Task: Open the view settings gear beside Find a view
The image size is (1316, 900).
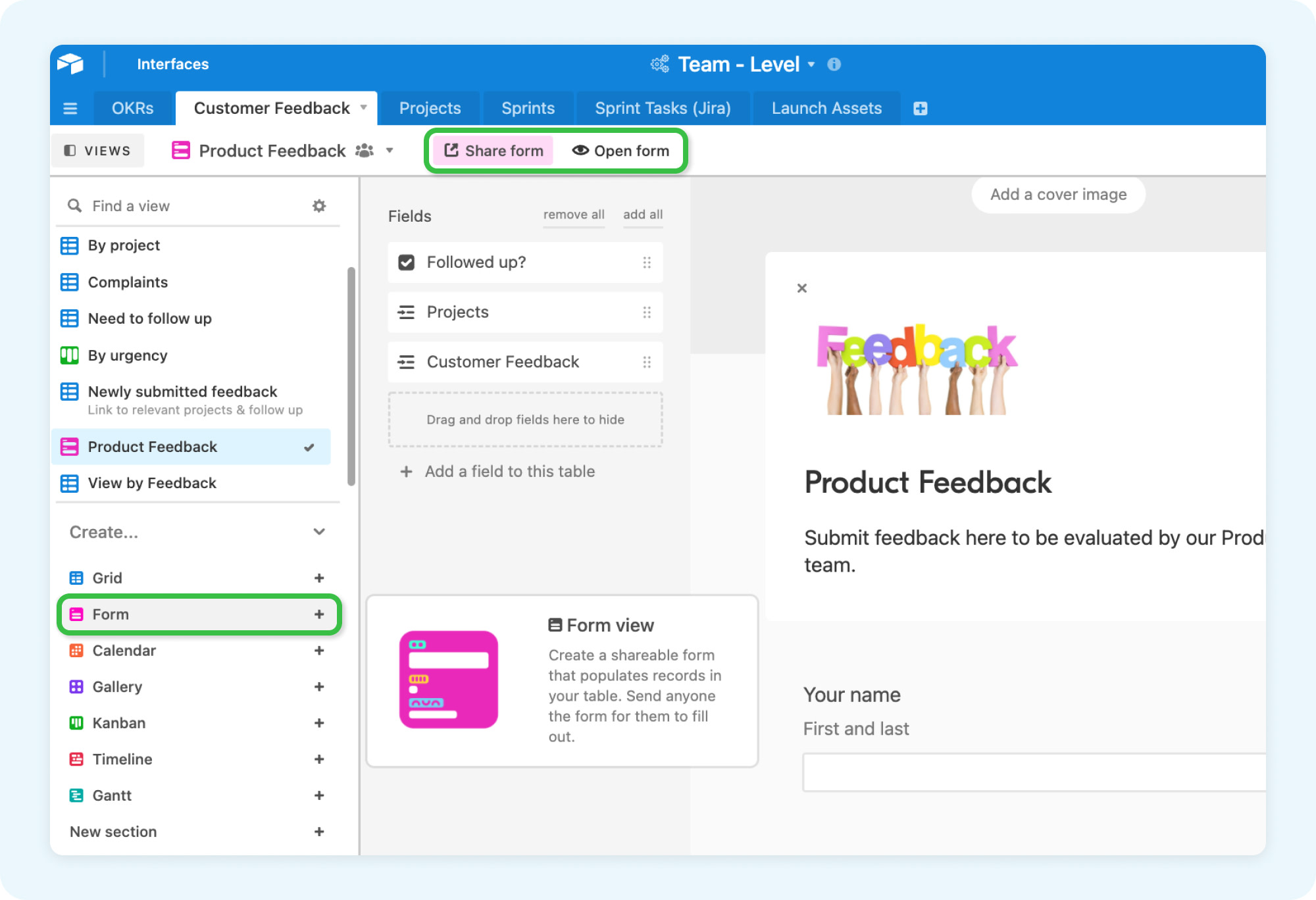Action: (319, 205)
